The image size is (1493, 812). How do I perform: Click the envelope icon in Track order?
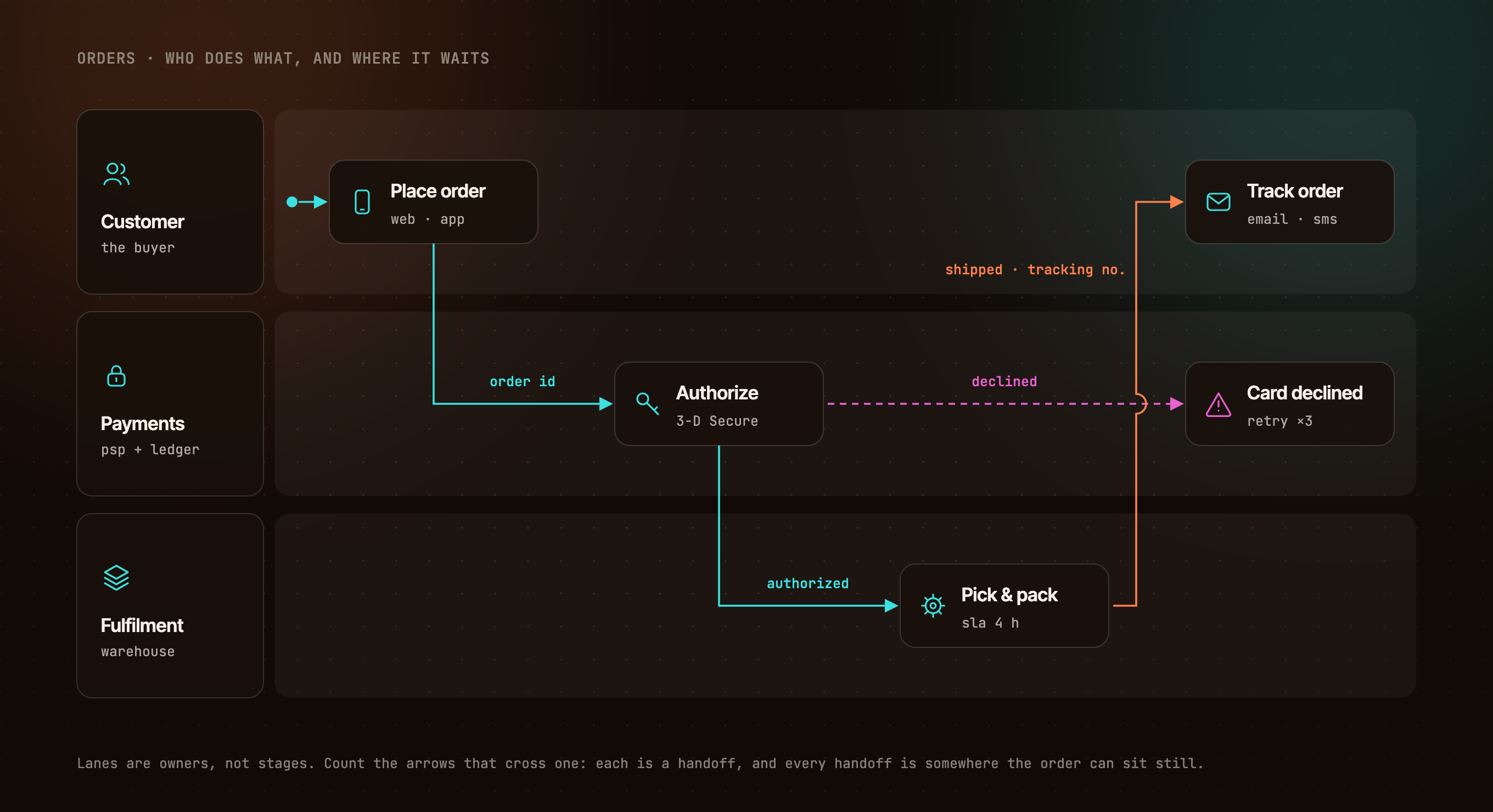pos(1219,201)
